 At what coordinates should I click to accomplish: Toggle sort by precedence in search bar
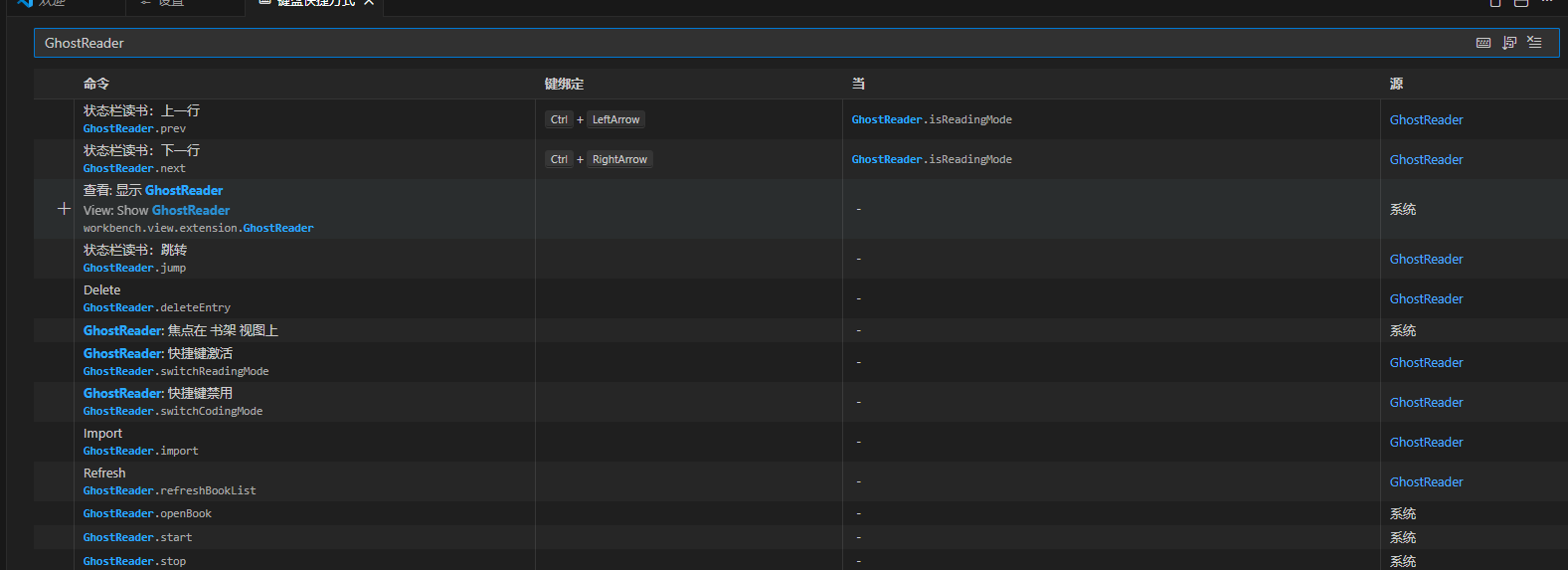point(1509,43)
